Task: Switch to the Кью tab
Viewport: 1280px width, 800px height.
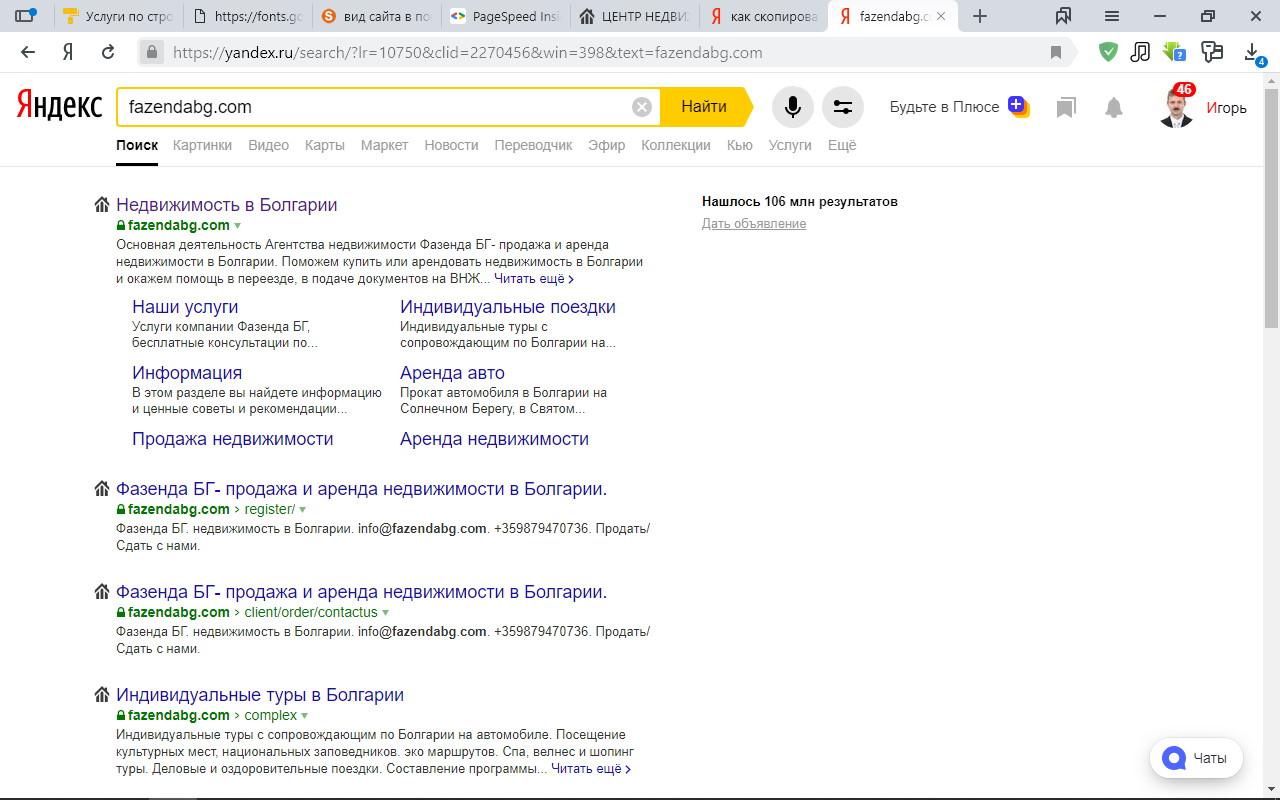Action: pyautogui.click(x=739, y=145)
